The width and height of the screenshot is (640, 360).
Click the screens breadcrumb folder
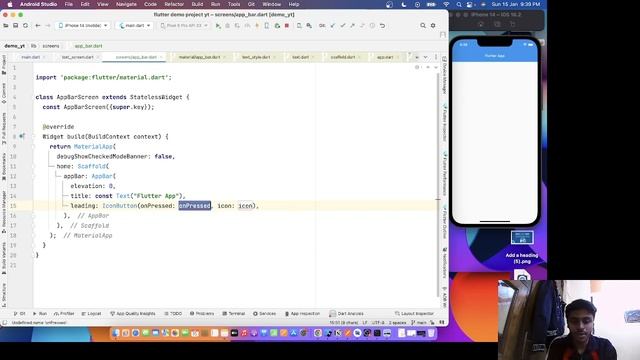point(51,46)
